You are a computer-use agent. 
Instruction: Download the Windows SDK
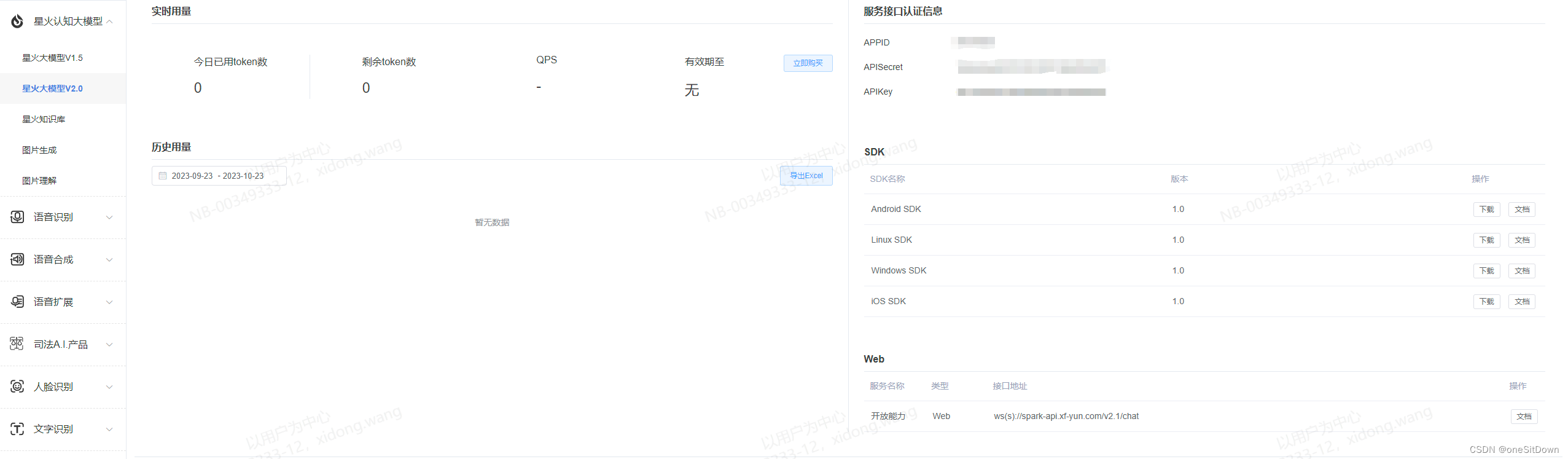coord(1486,271)
